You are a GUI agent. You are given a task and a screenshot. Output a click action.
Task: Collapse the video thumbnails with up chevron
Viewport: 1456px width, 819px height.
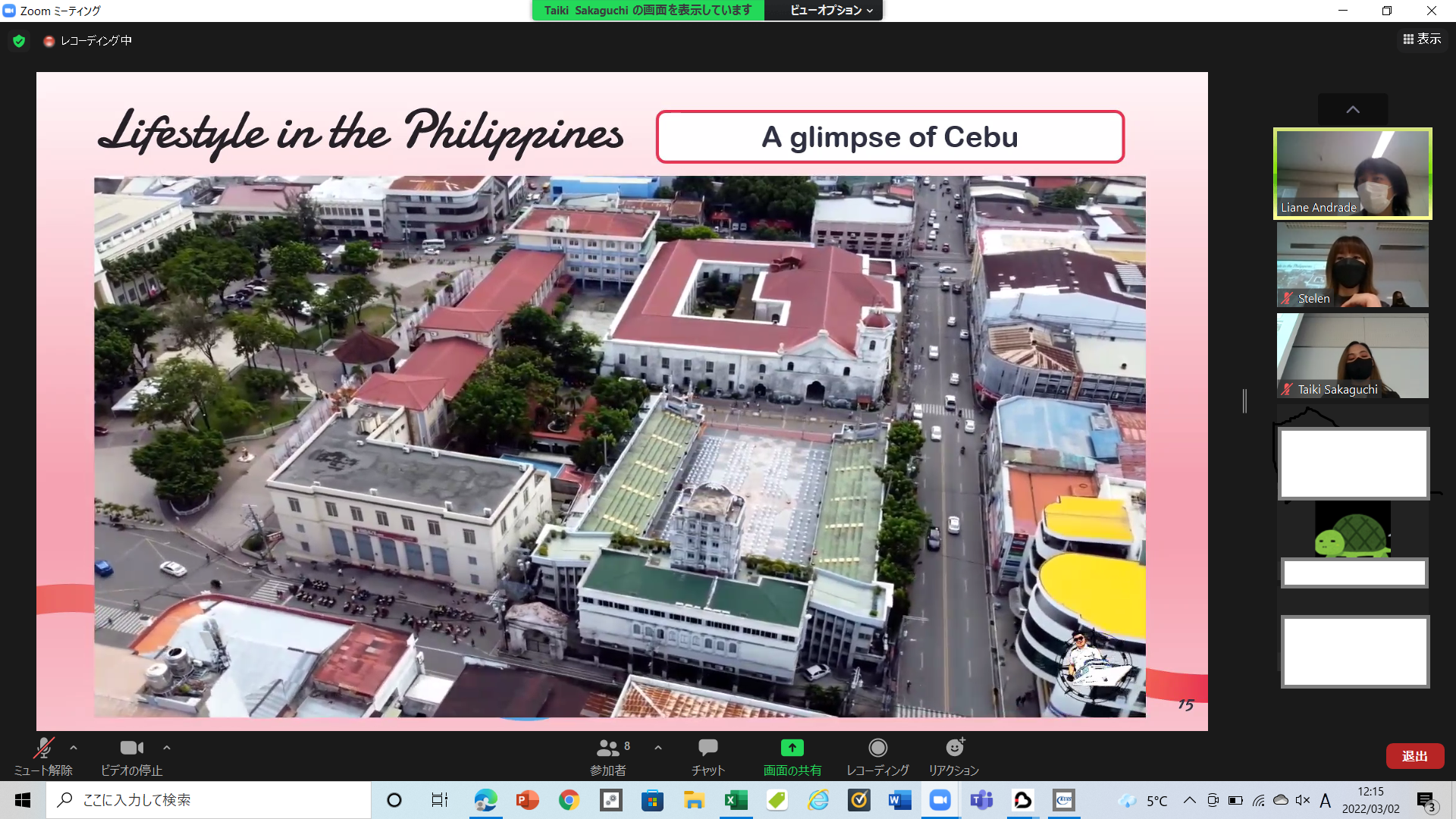[1353, 109]
